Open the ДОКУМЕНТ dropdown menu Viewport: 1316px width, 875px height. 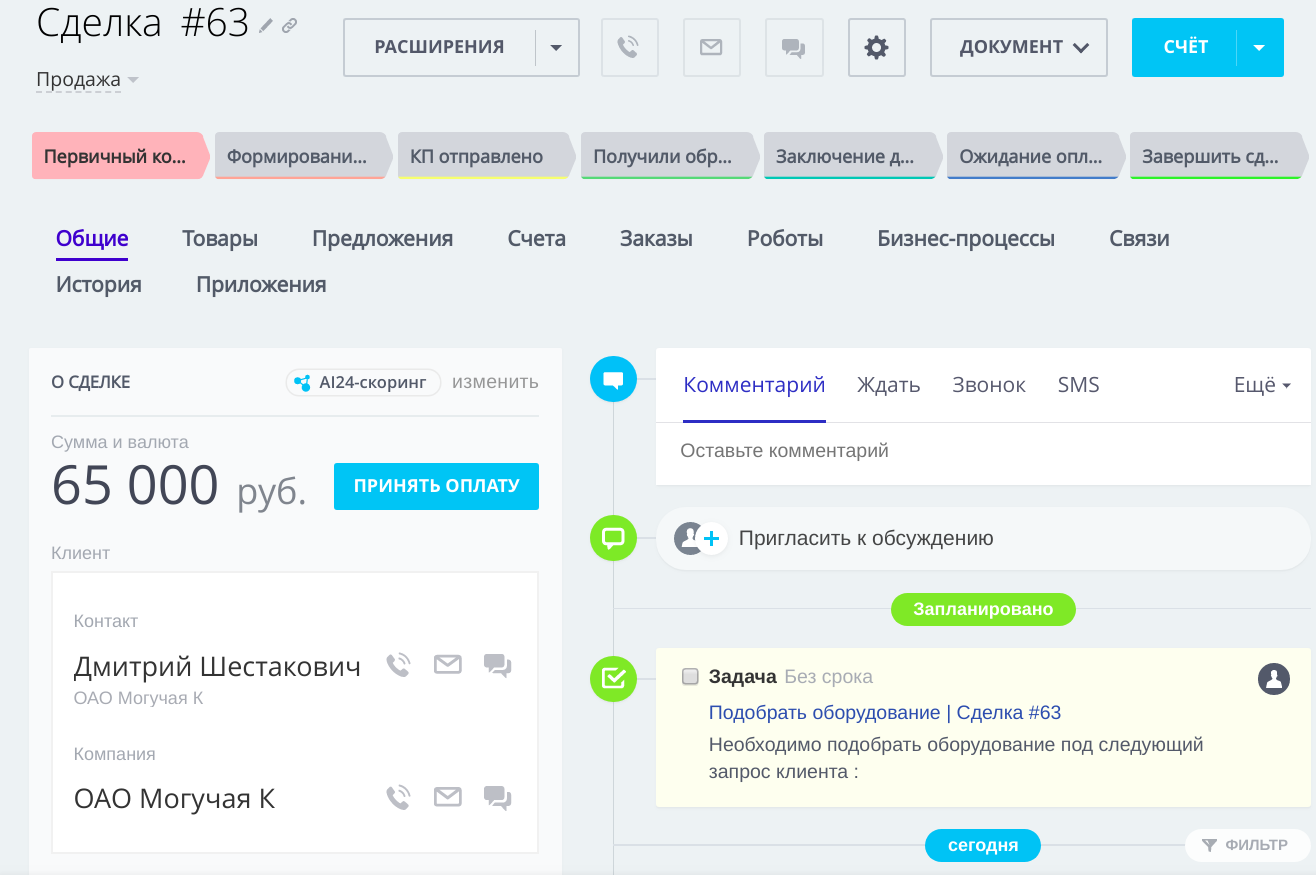(1018, 47)
